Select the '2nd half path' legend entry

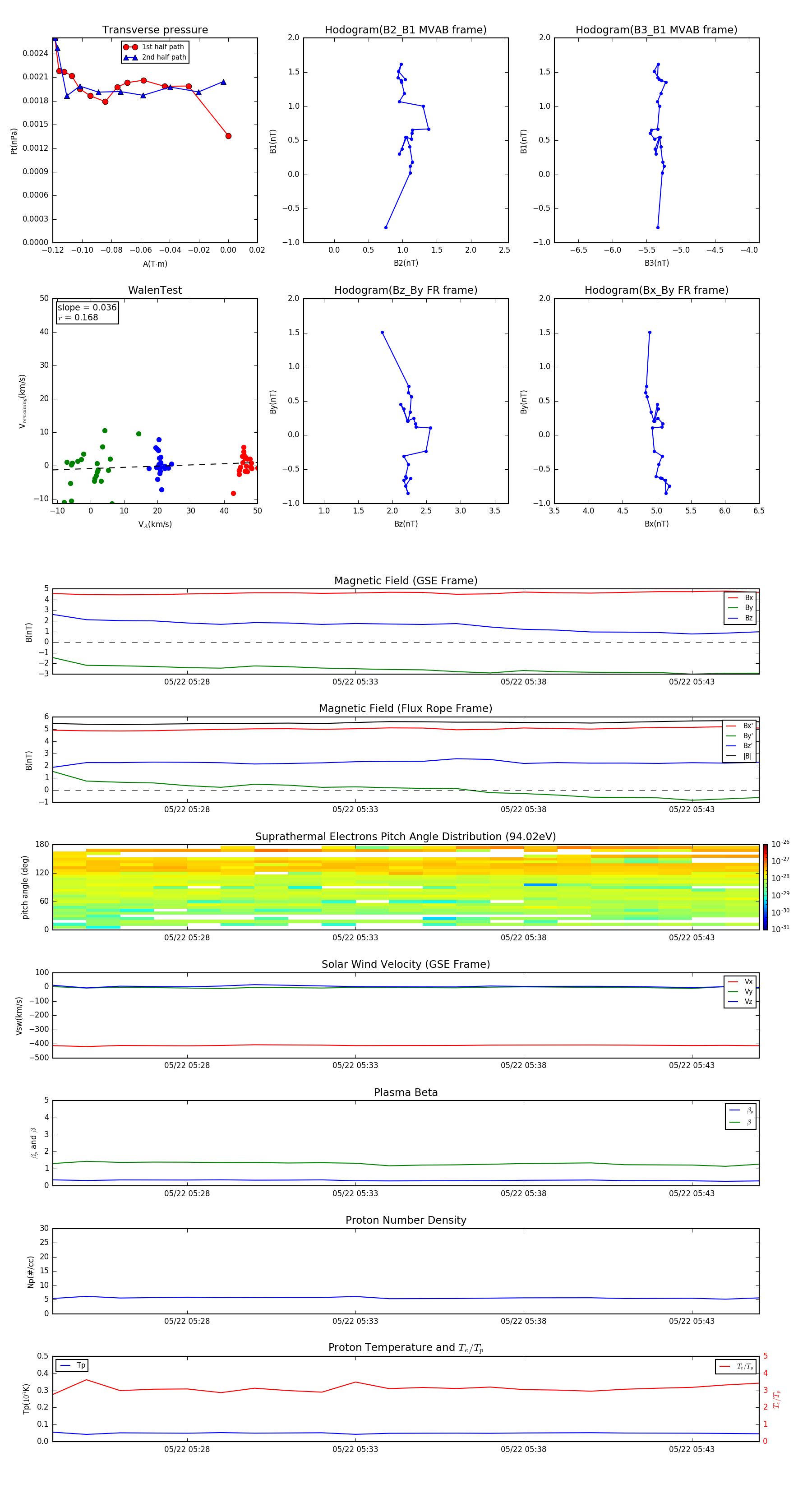point(154,57)
